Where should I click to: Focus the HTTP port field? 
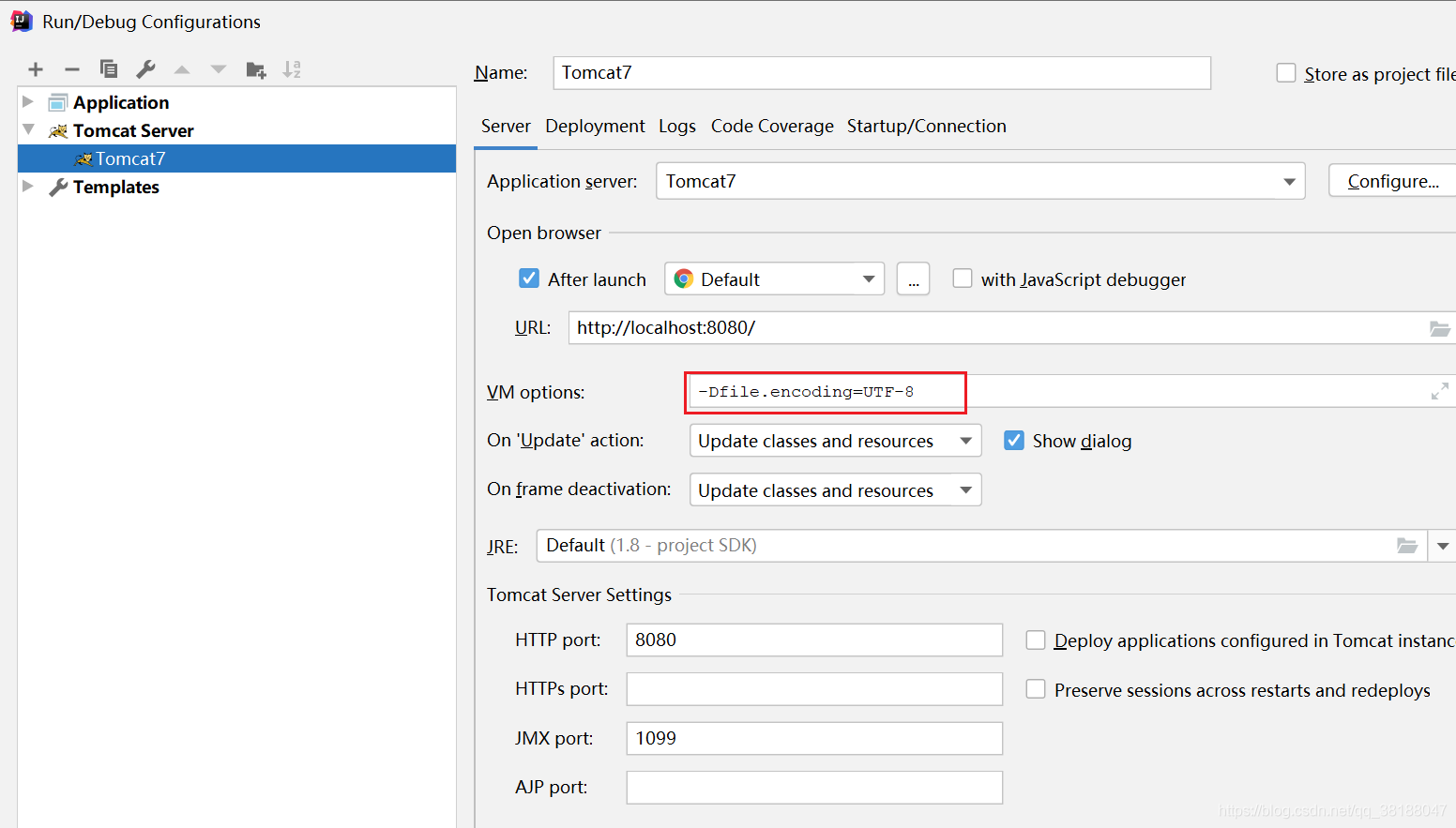[x=814, y=640]
